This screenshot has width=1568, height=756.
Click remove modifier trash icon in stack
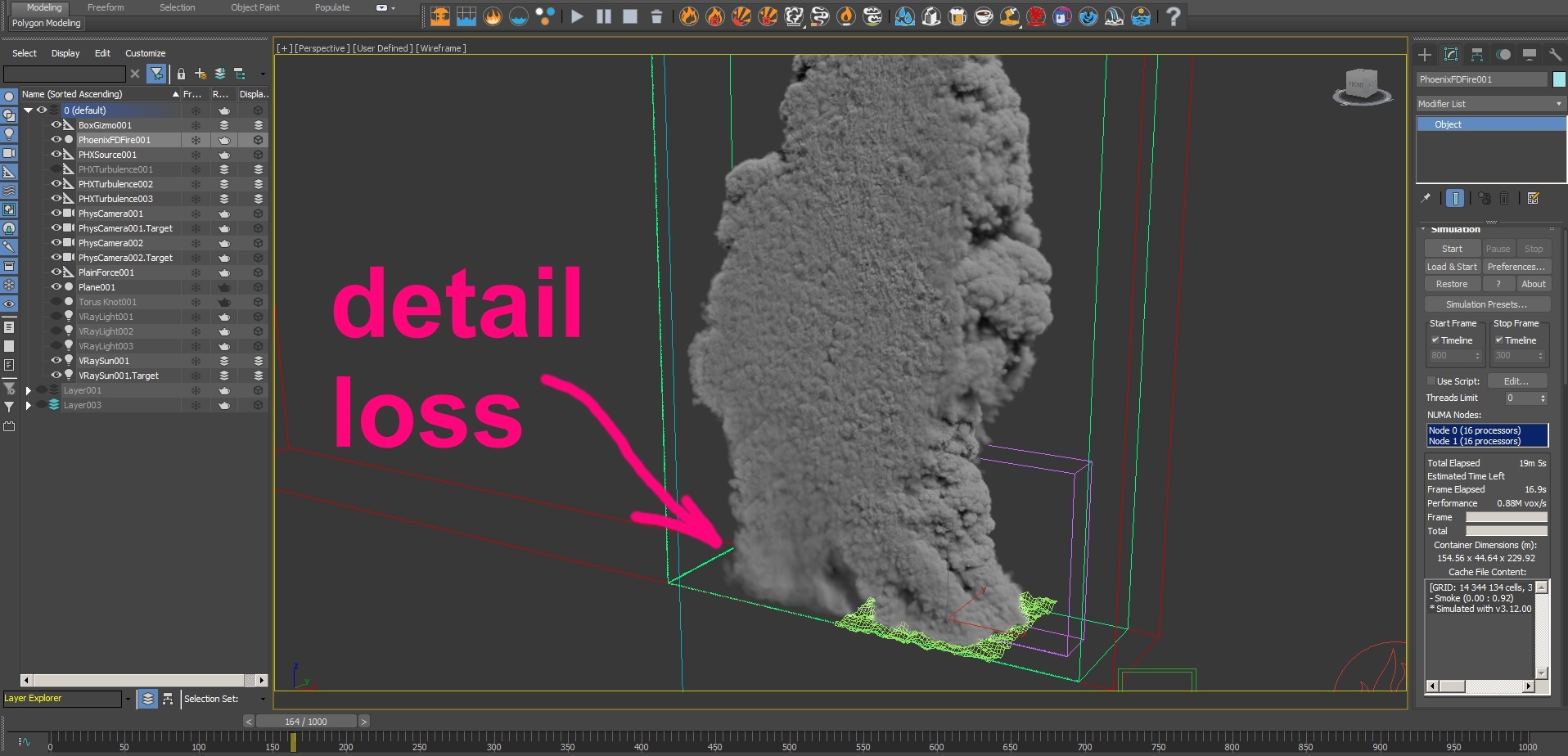pyautogui.click(x=1504, y=198)
